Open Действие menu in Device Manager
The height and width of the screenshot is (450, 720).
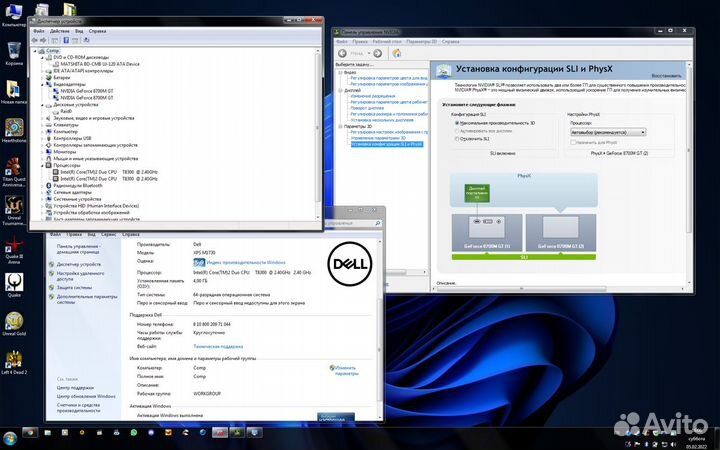[60, 31]
